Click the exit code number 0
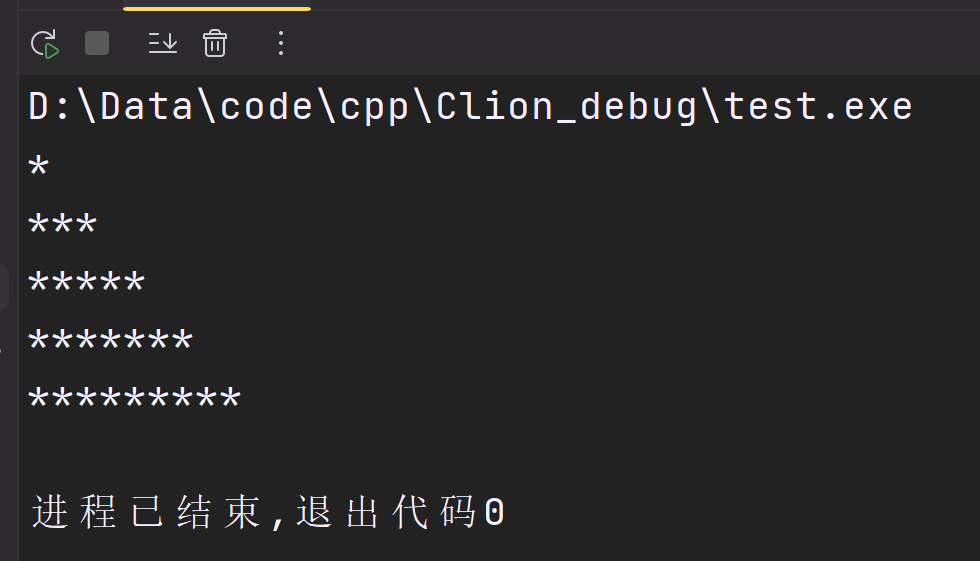Viewport: 980px width, 561px height. click(494, 513)
